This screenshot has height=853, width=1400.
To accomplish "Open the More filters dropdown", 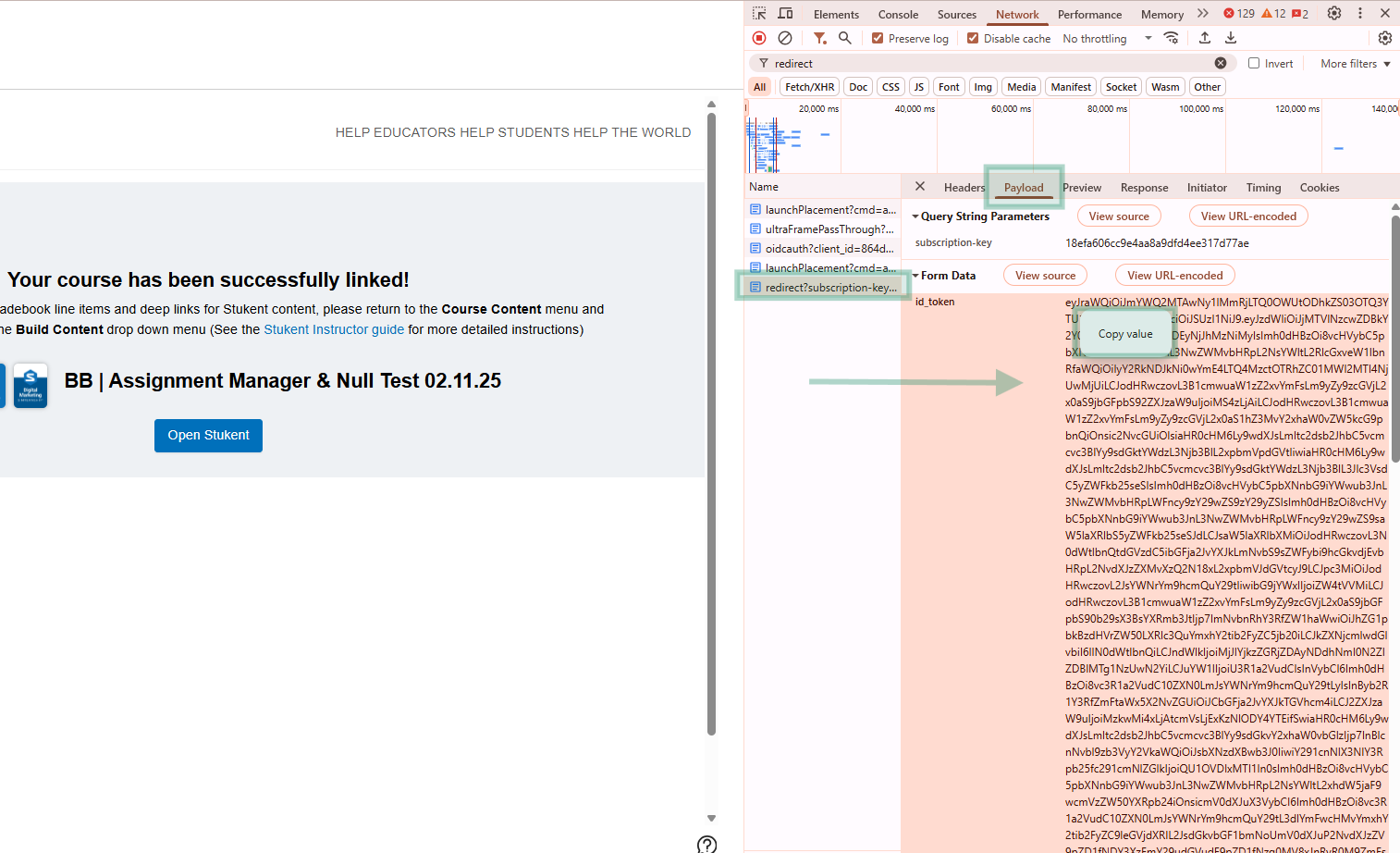I will pos(1356,63).
